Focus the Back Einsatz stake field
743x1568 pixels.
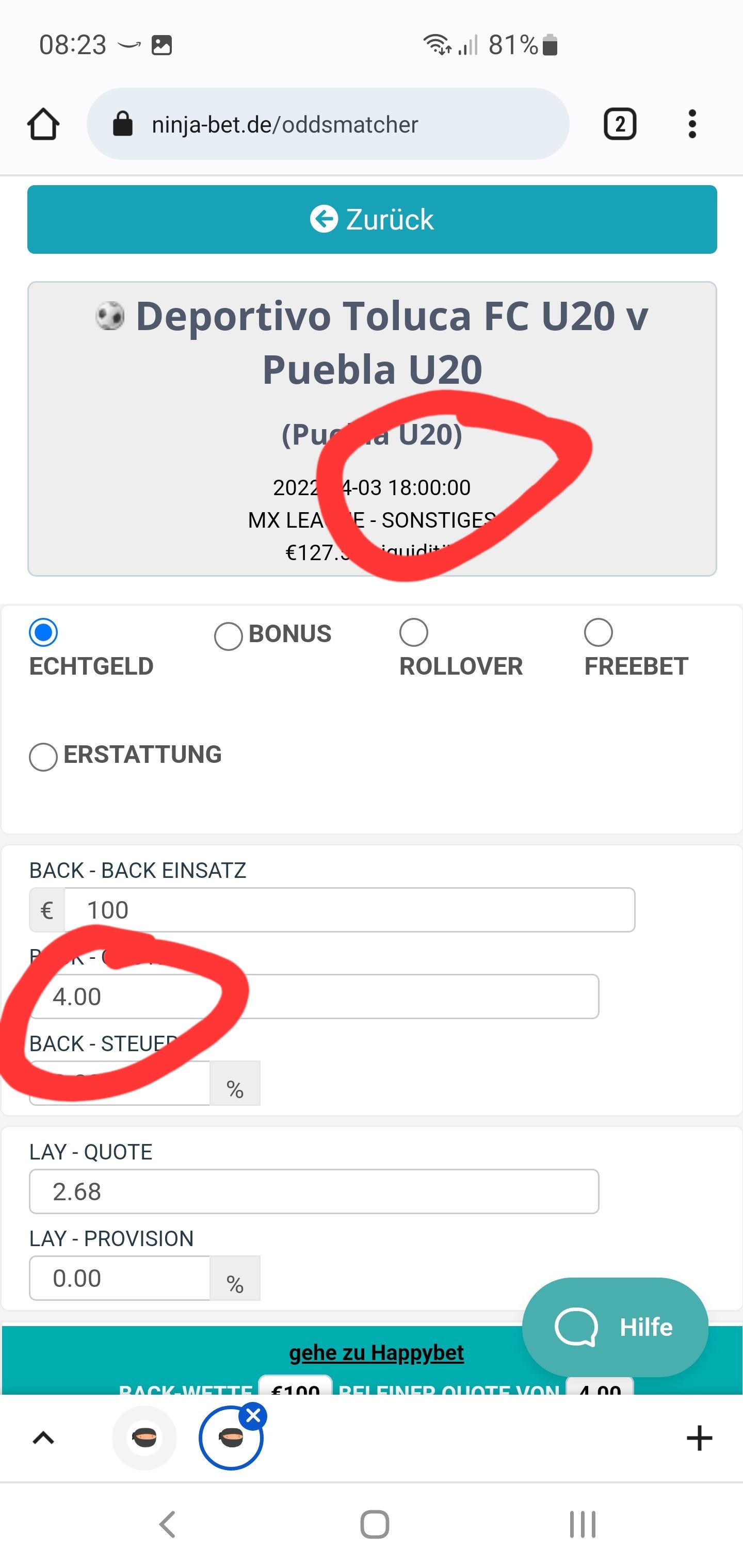coord(350,909)
